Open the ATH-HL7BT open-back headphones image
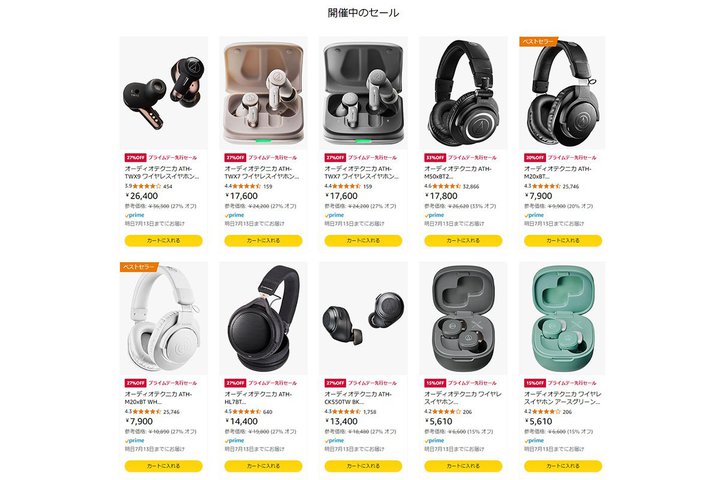The height and width of the screenshot is (480, 720). click(263, 318)
